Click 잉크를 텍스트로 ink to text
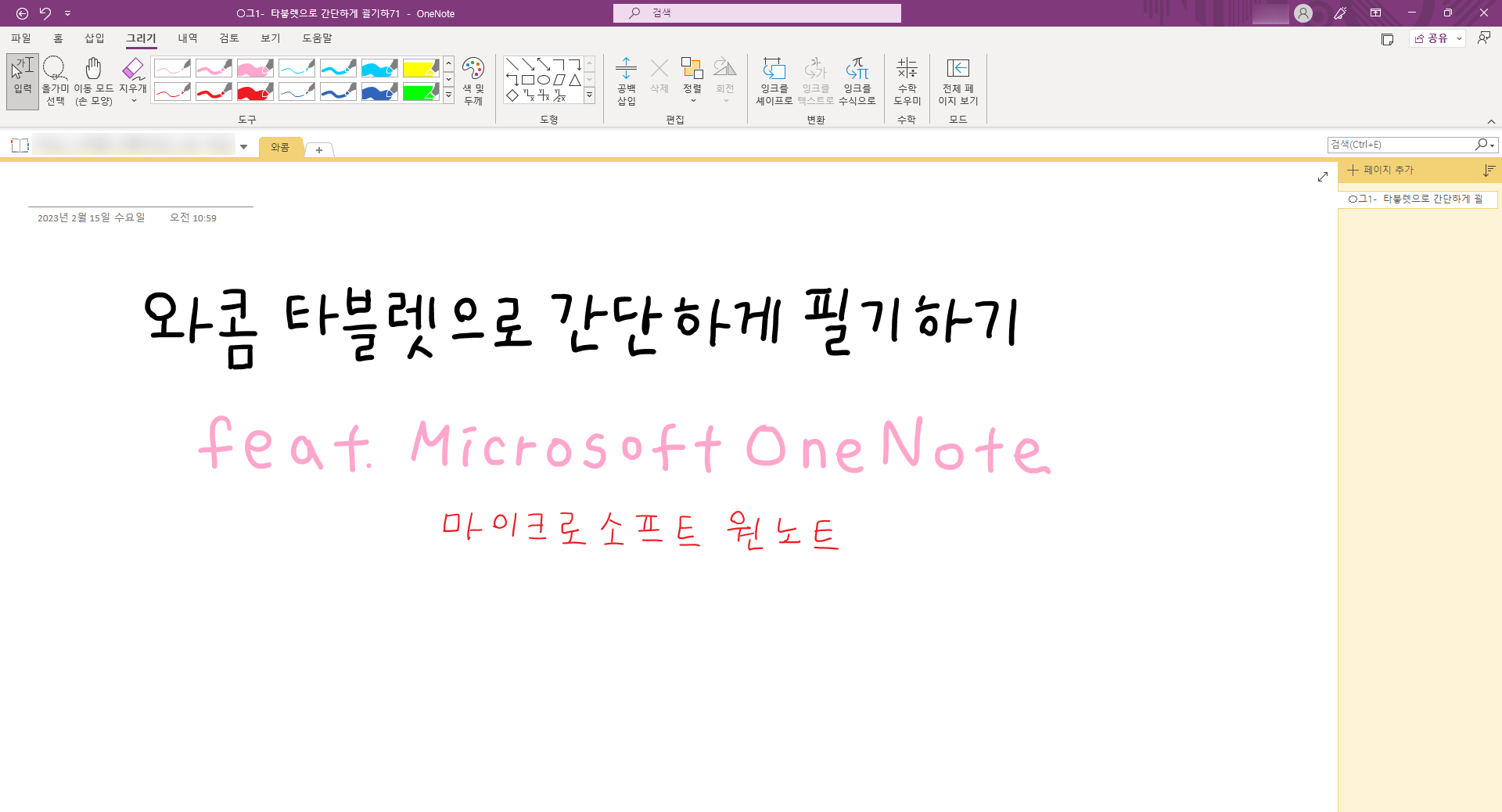The width and height of the screenshot is (1502, 812). point(816,81)
